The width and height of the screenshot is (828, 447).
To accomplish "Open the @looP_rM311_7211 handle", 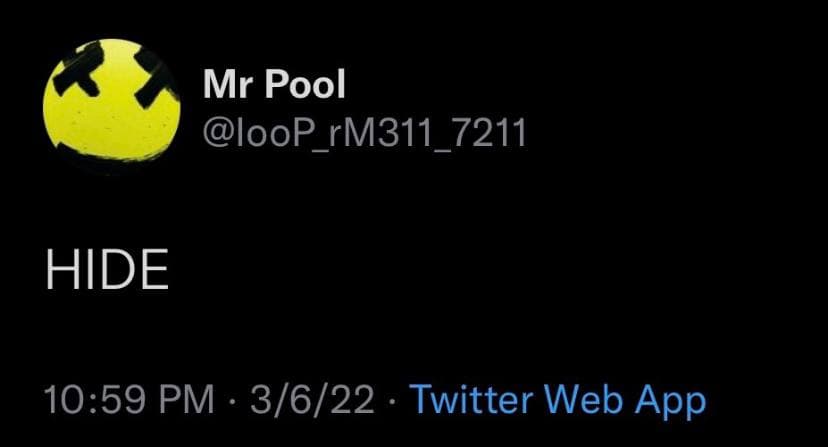I will pos(364,133).
